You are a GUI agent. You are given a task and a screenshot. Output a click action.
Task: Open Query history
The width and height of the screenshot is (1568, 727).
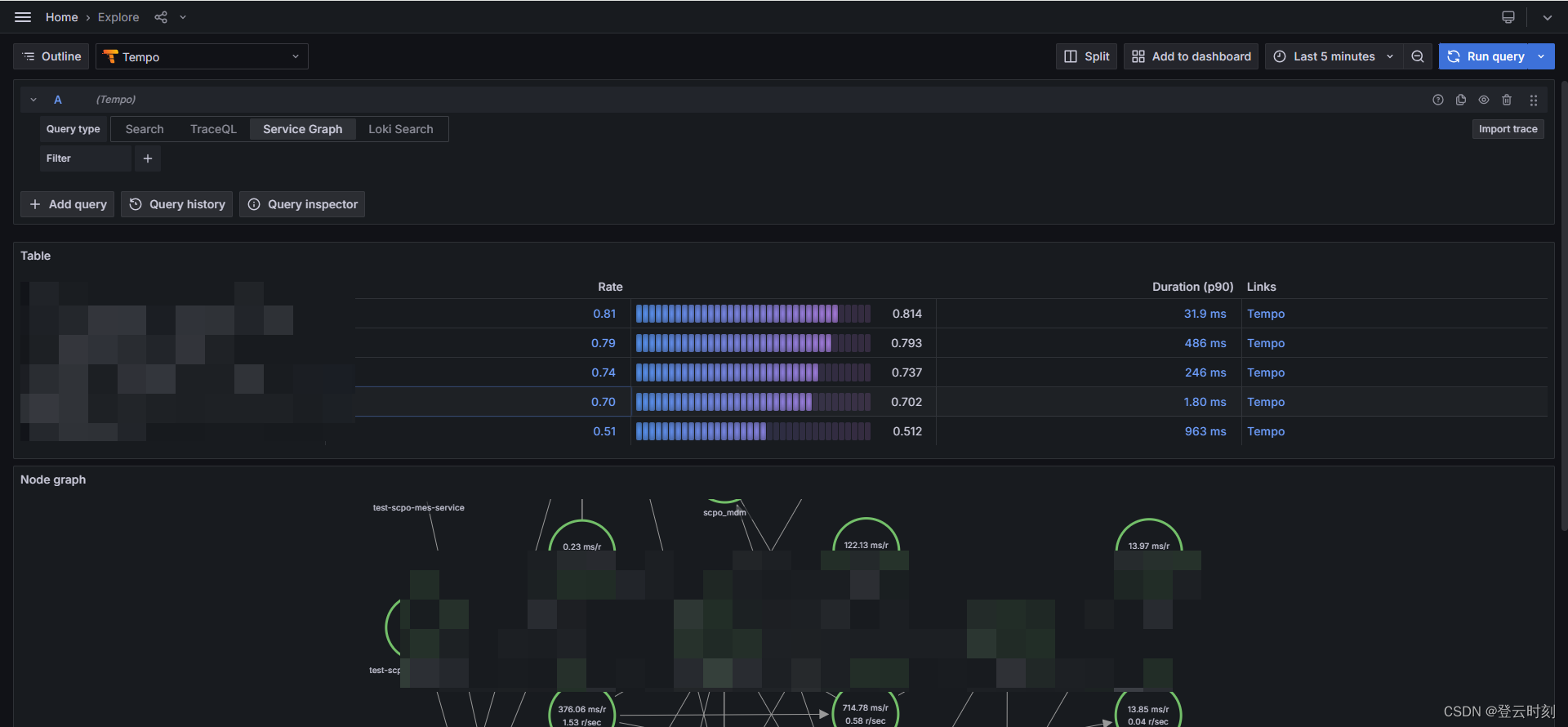(x=177, y=204)
